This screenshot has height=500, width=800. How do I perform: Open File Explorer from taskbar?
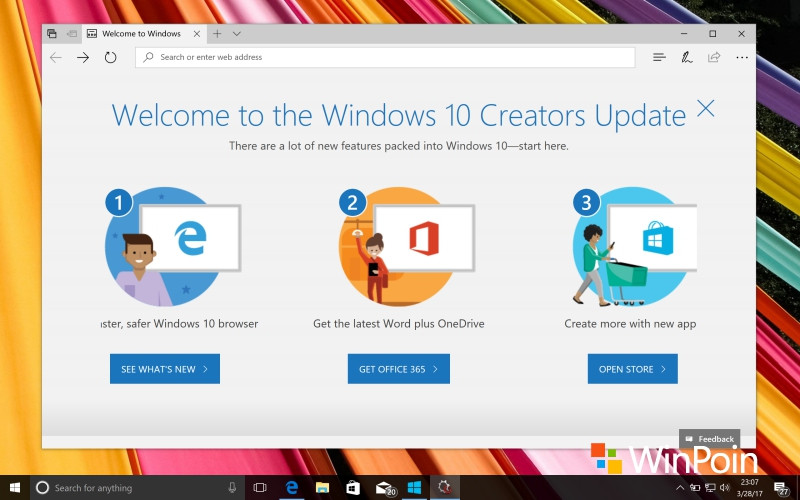322,488
